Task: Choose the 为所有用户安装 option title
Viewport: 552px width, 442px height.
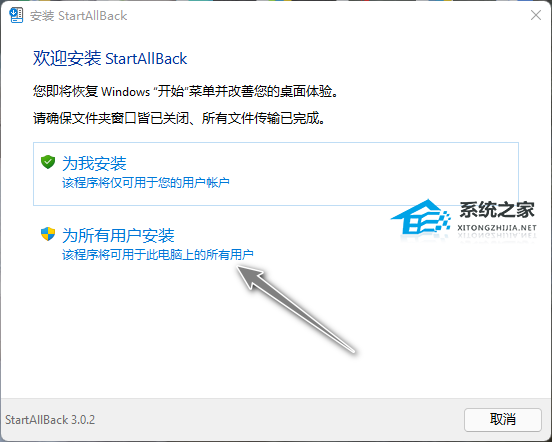Action: click(x=118, y=235)
